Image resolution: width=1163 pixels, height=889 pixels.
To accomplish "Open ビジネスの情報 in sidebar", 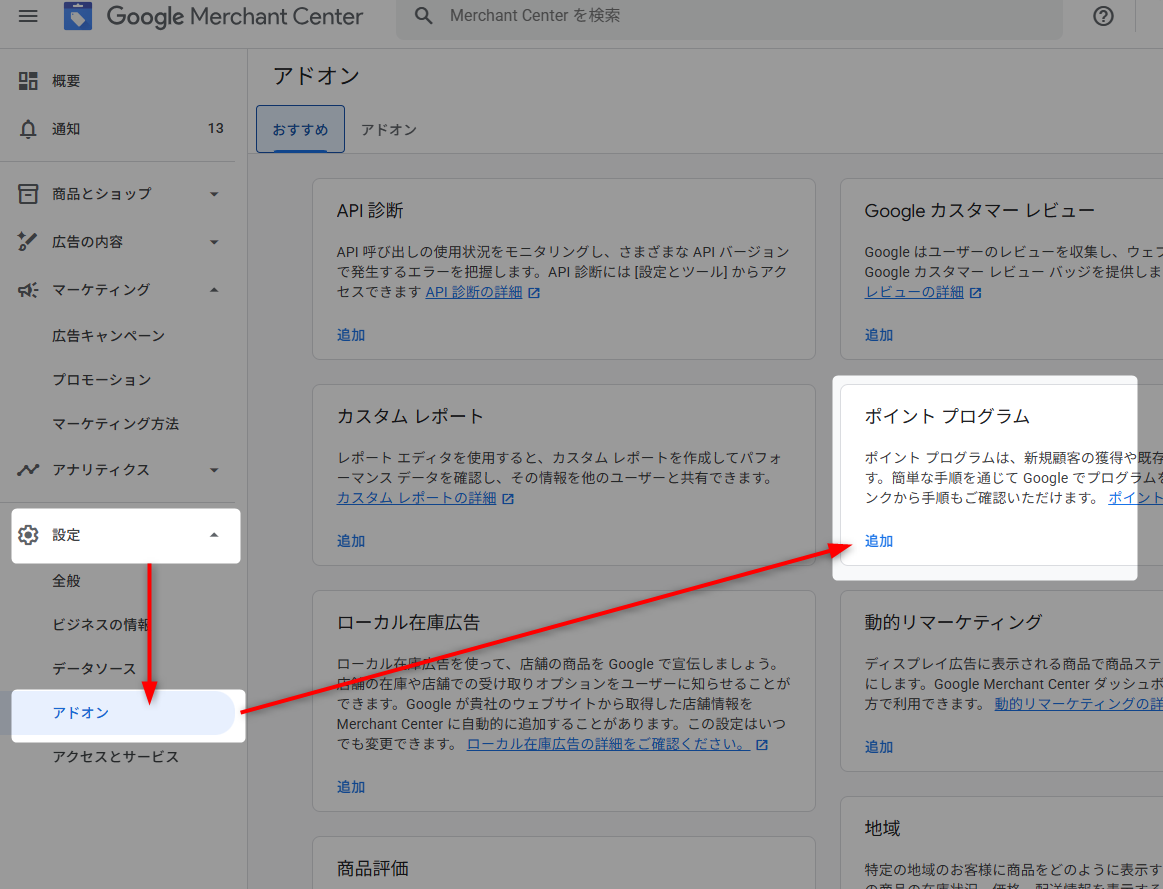I will pyautogui.click(x=101, y=625).
